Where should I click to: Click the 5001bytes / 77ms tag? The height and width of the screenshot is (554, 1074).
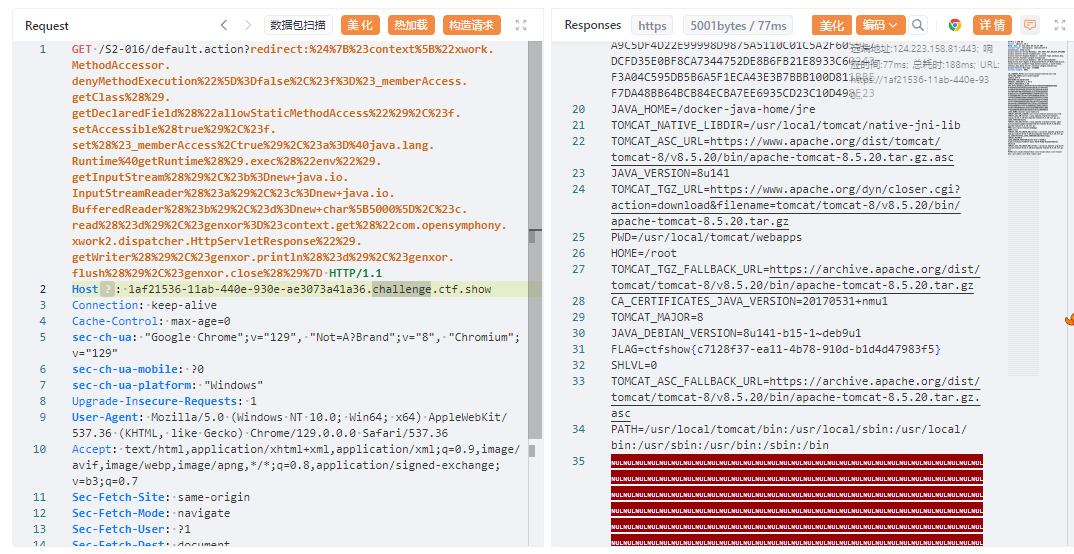[x=738, y=26]
